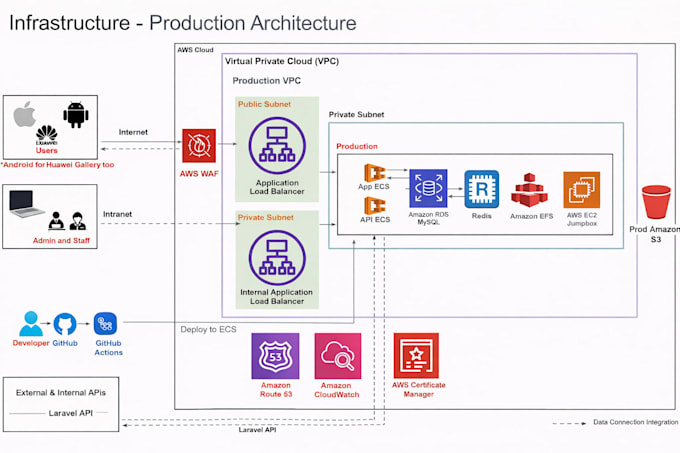The height and width of the screenshot is (453, 680).
Task: Click the Apple logo in Users box
Action: (24, 114)
